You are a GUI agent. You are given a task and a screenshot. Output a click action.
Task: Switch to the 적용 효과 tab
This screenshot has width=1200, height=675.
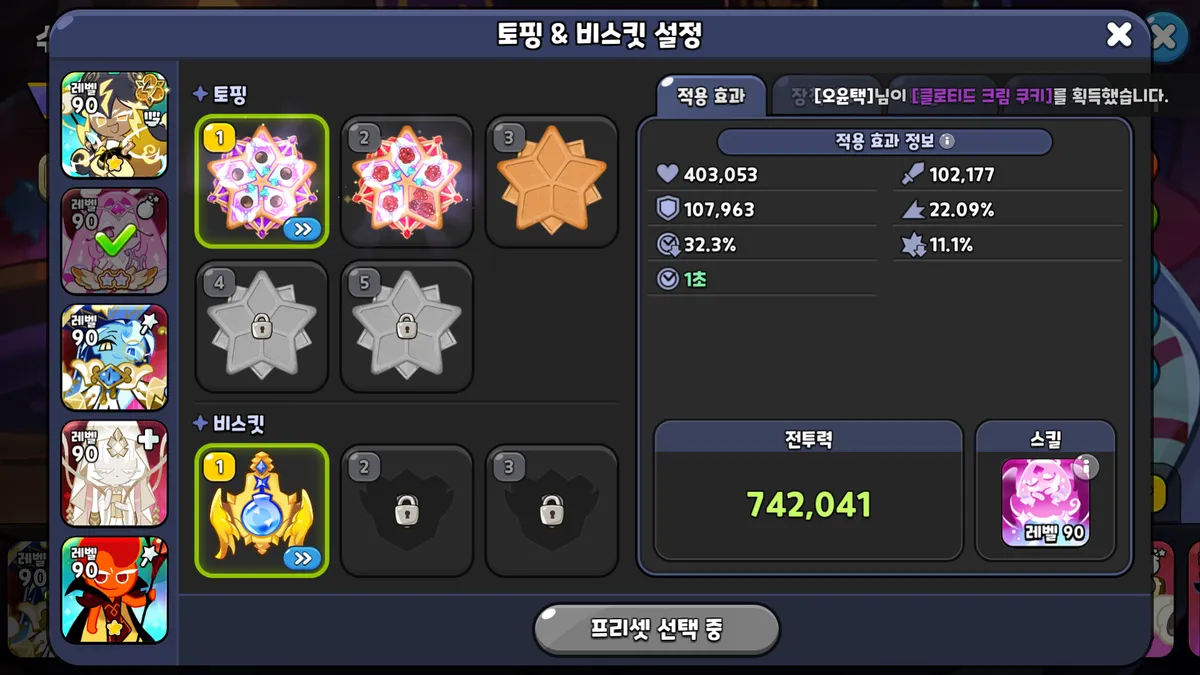(711, 96)
